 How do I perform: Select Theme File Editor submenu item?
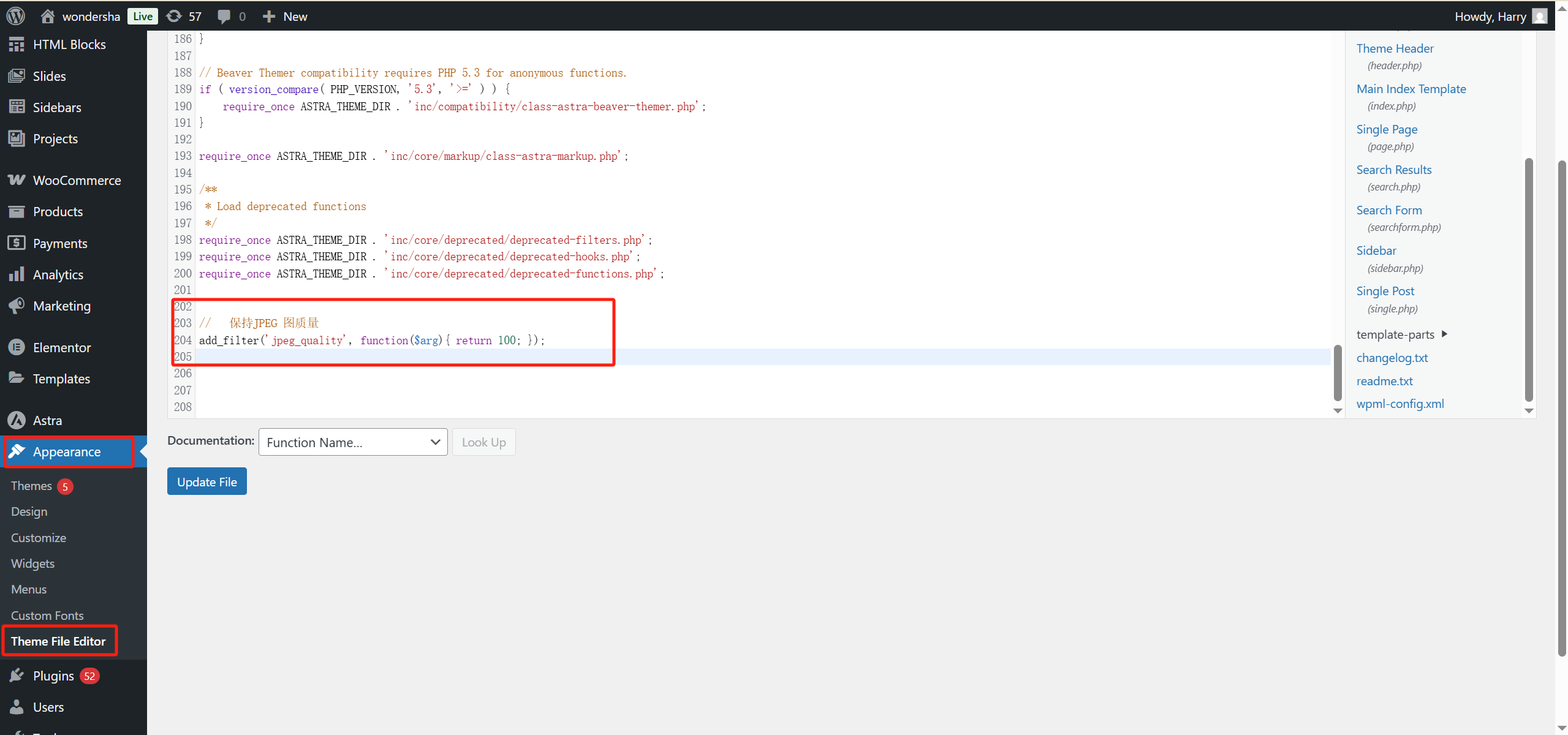pos(58,641)
